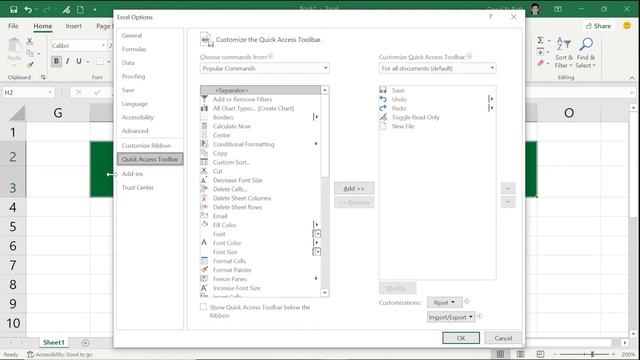The height and width of the screenshot is (360, 640).
Task: Open Sort & Filter in Editing group
Action: pos(564,53)
